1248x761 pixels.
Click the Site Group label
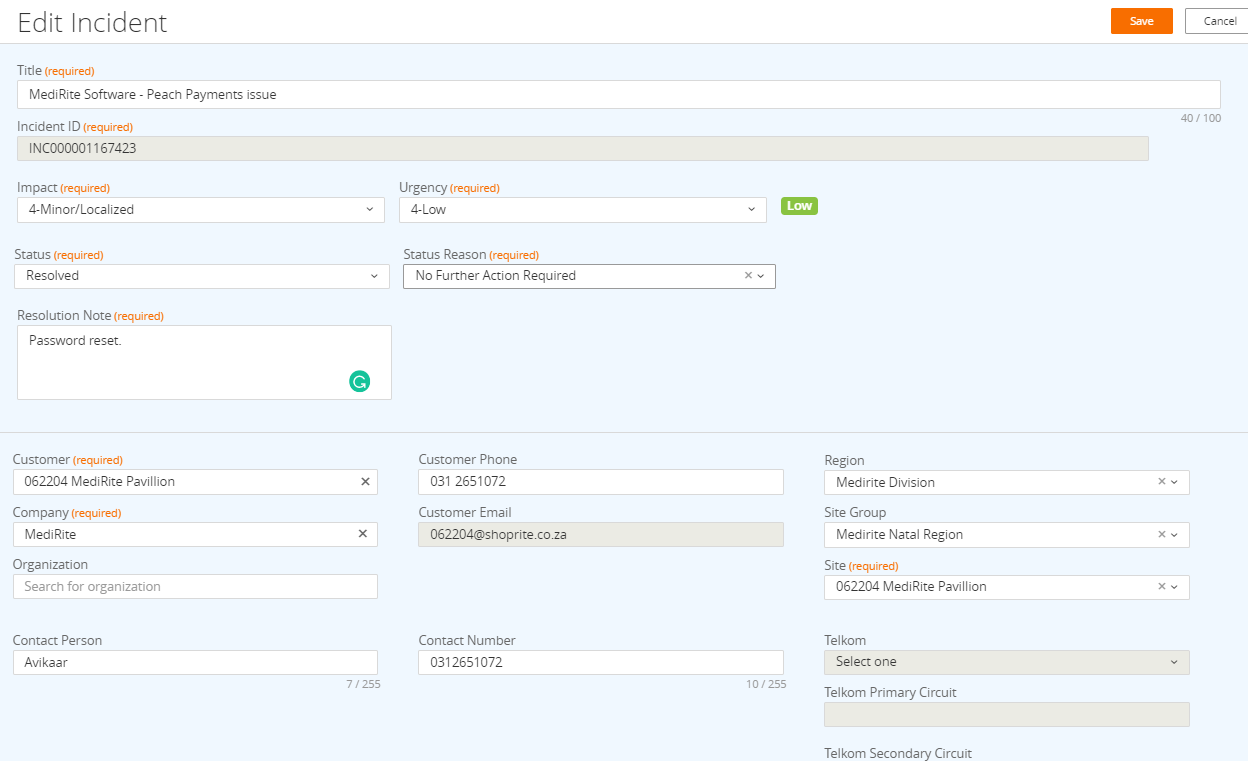[855, 512]
